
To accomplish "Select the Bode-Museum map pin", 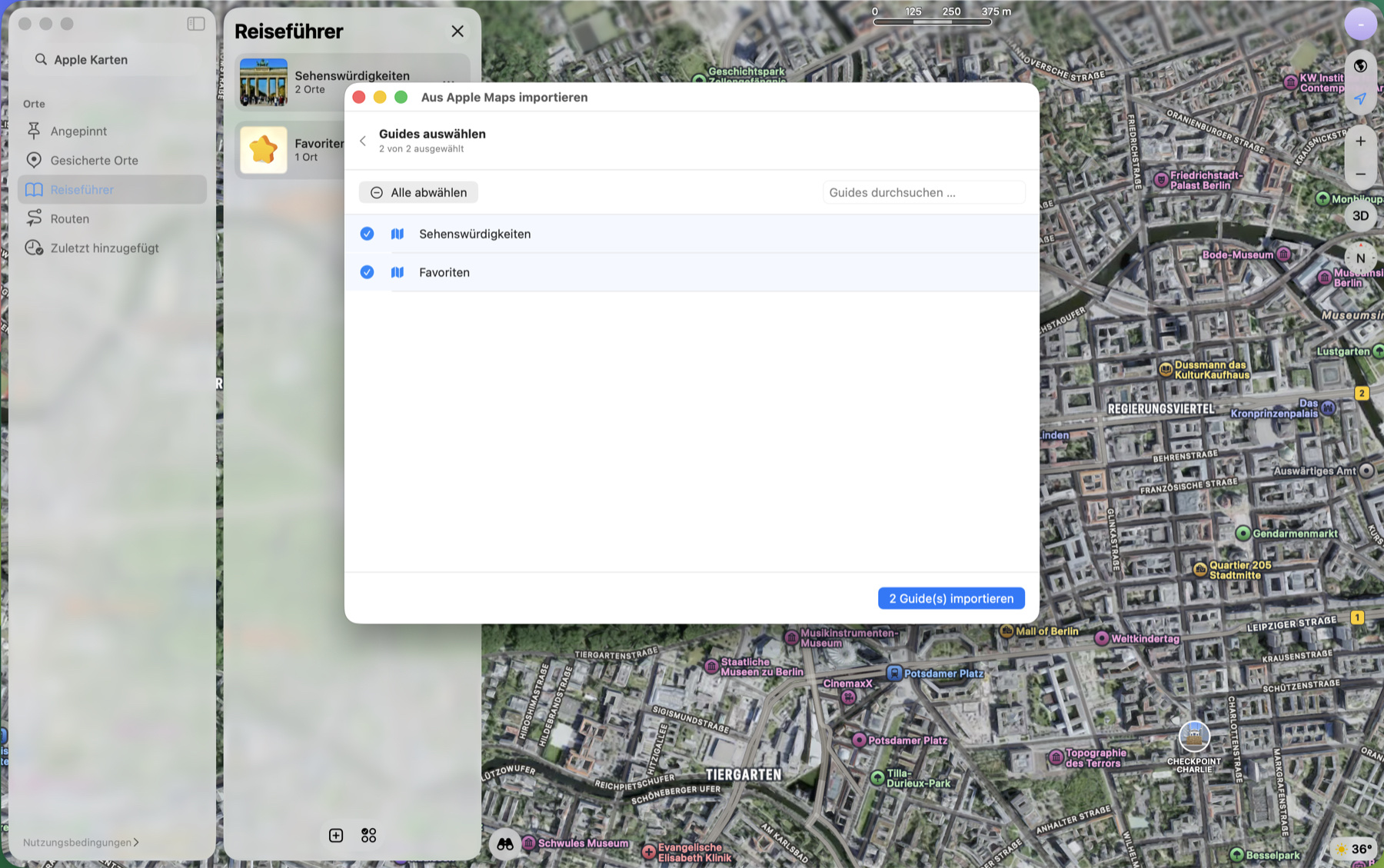I will tap(1283, 254).
